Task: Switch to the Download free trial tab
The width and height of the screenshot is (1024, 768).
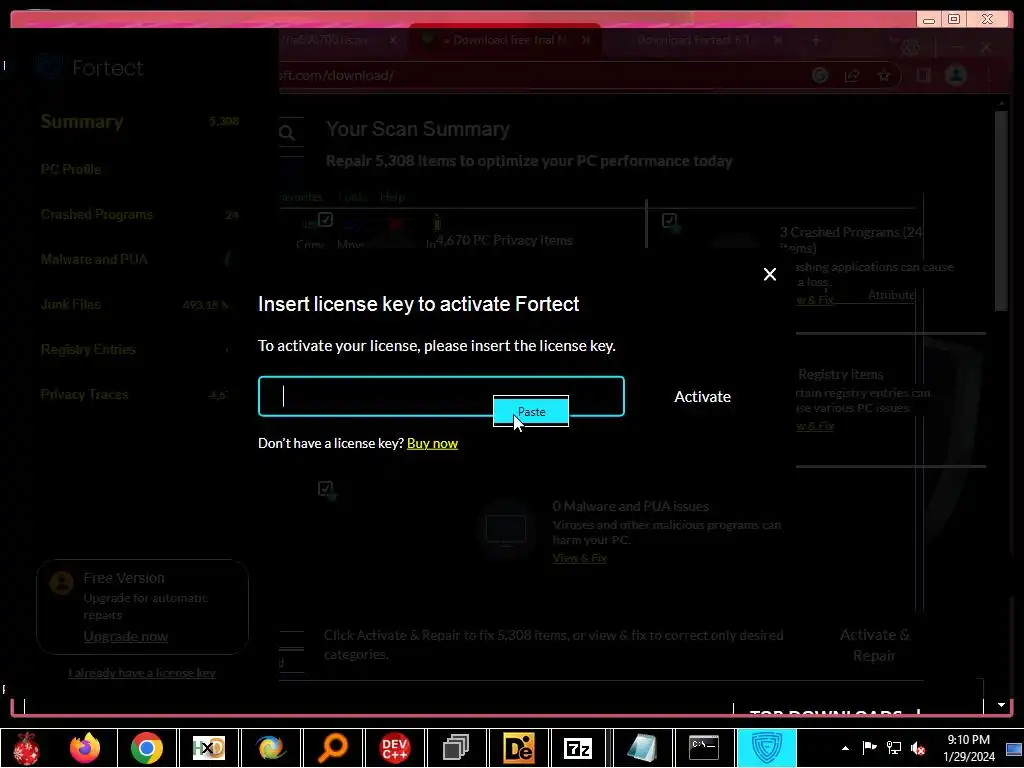Action: (505, 40)
